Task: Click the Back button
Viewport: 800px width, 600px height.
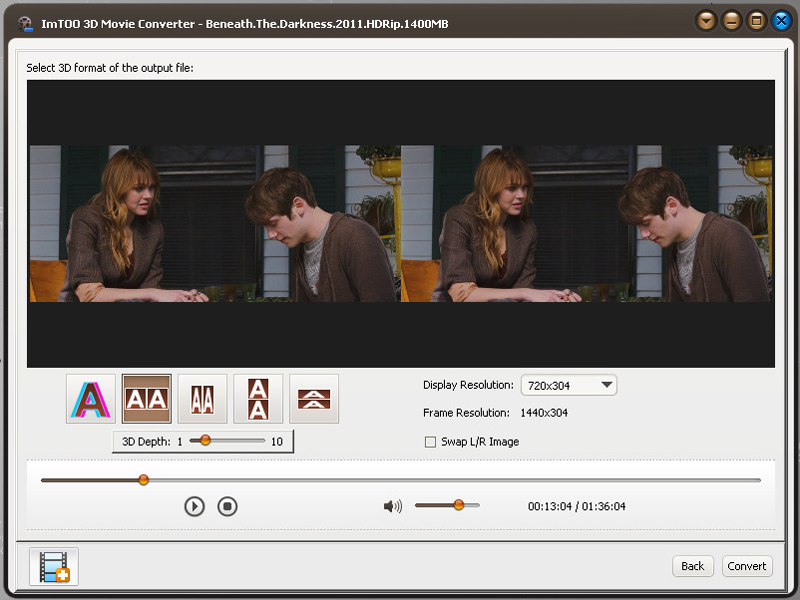Action: tap(692, 566)
